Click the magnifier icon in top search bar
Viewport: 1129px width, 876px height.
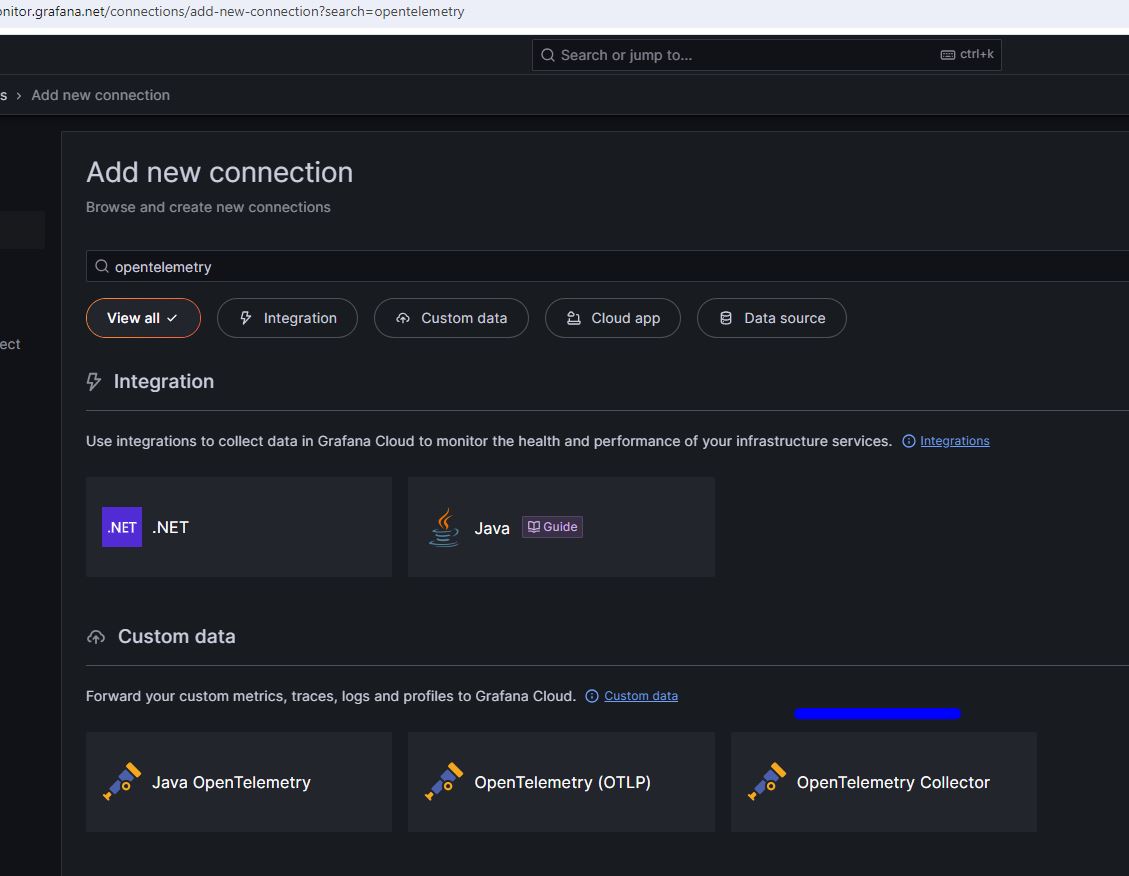548,55
